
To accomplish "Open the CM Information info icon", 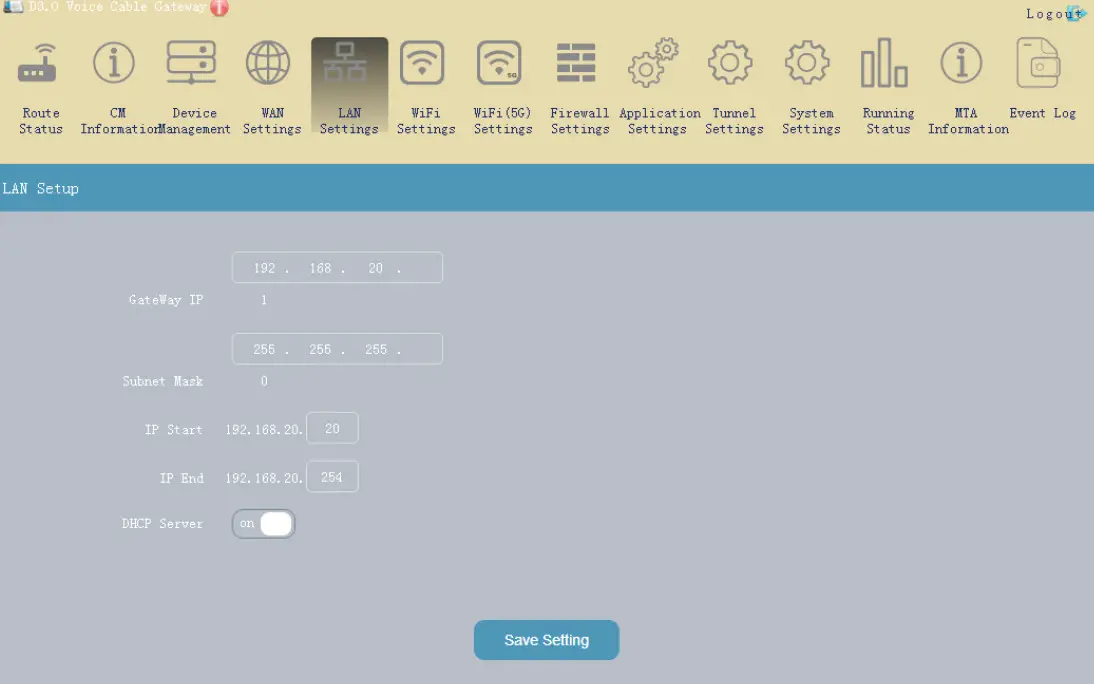I will pos(114,62).
